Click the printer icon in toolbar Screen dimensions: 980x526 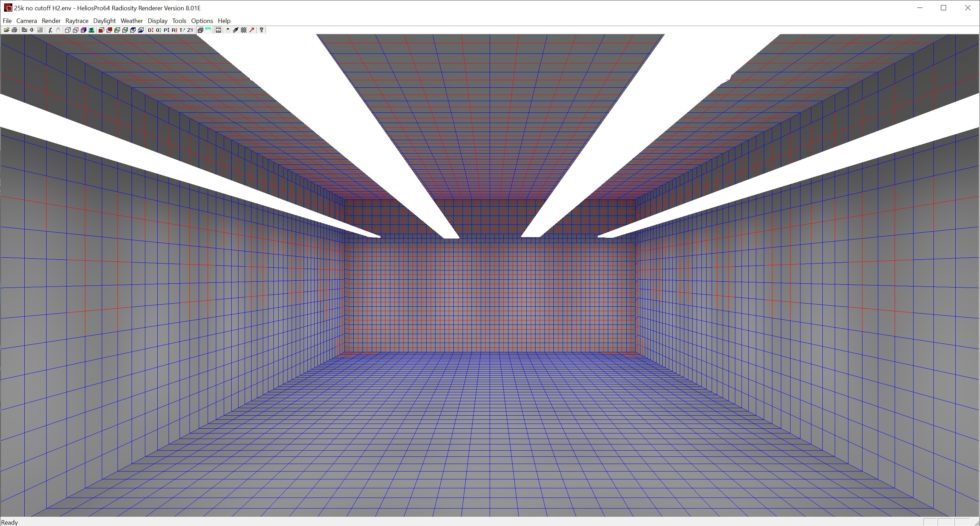15,30
